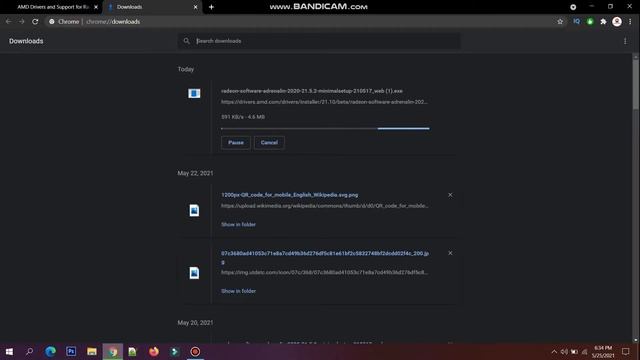Click the Search downloads field
The width and height of the screenshot is (640, 360).
tap(319, 41)
